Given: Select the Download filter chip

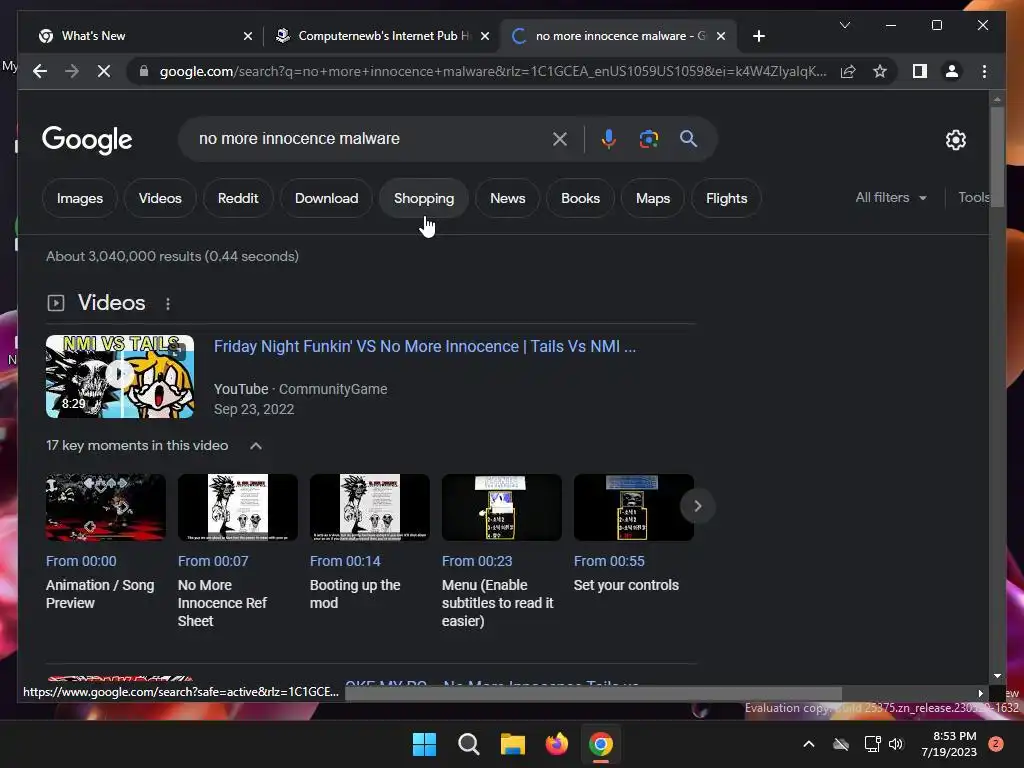Looking at the screenshot, I should 327,198.
